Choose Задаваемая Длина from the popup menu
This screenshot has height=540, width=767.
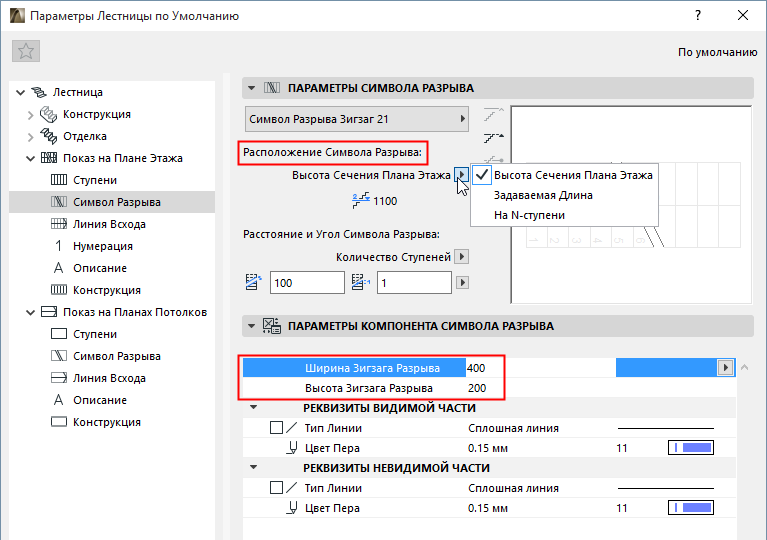coord(543,195)
